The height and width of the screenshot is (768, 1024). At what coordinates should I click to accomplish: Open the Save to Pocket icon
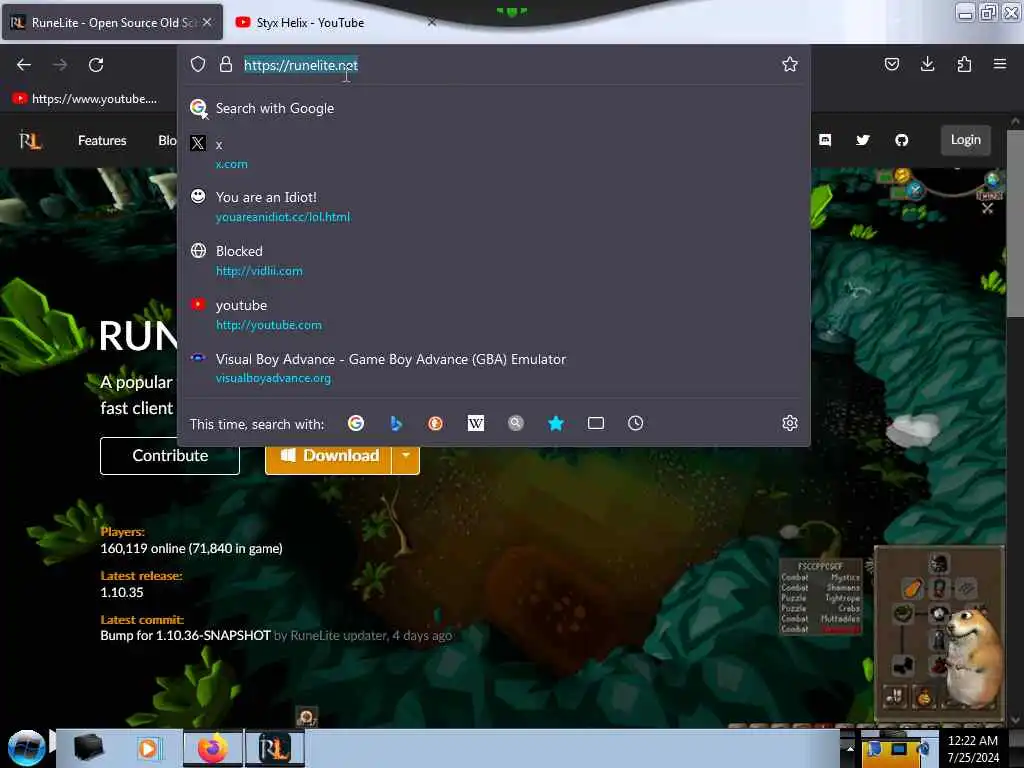(x=891, y=64)
